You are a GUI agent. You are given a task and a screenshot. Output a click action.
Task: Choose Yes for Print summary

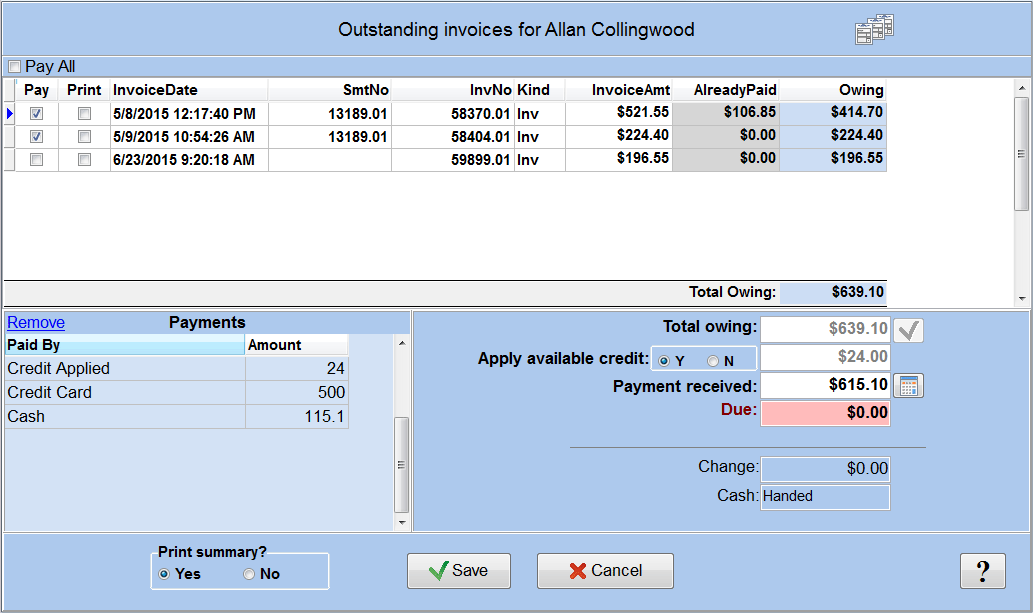coord(165,574)
